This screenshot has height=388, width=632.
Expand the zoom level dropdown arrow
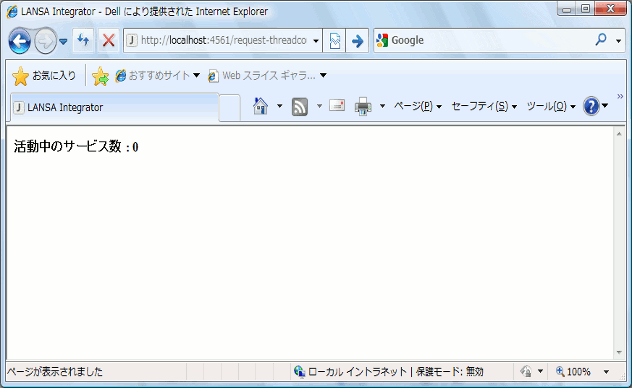coord(606,371)
